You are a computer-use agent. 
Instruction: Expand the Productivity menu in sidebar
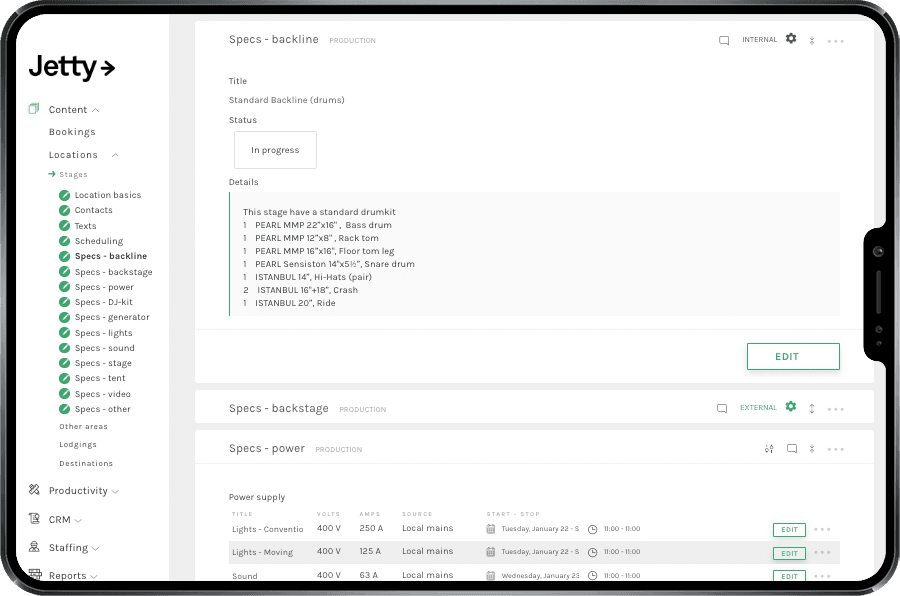[82, 491]
